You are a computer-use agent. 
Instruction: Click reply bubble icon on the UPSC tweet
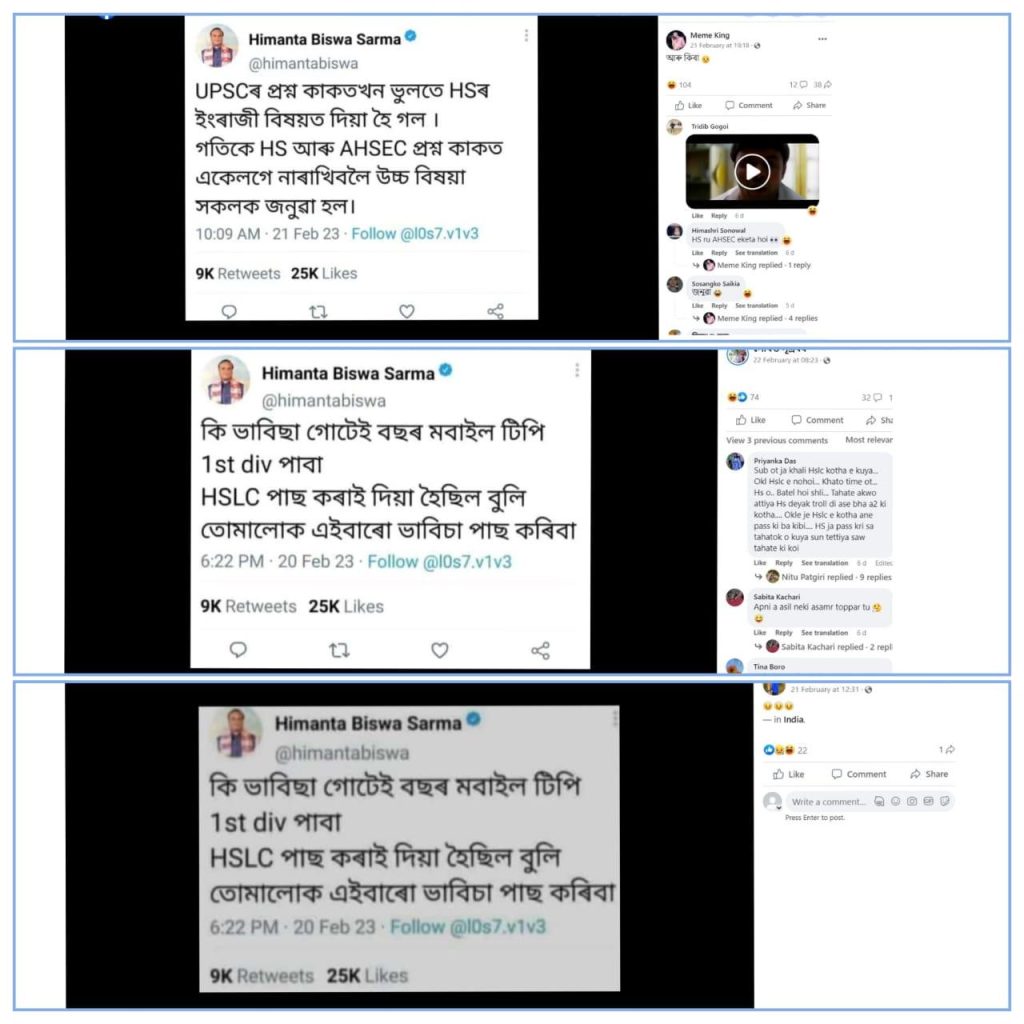(229, 312)
